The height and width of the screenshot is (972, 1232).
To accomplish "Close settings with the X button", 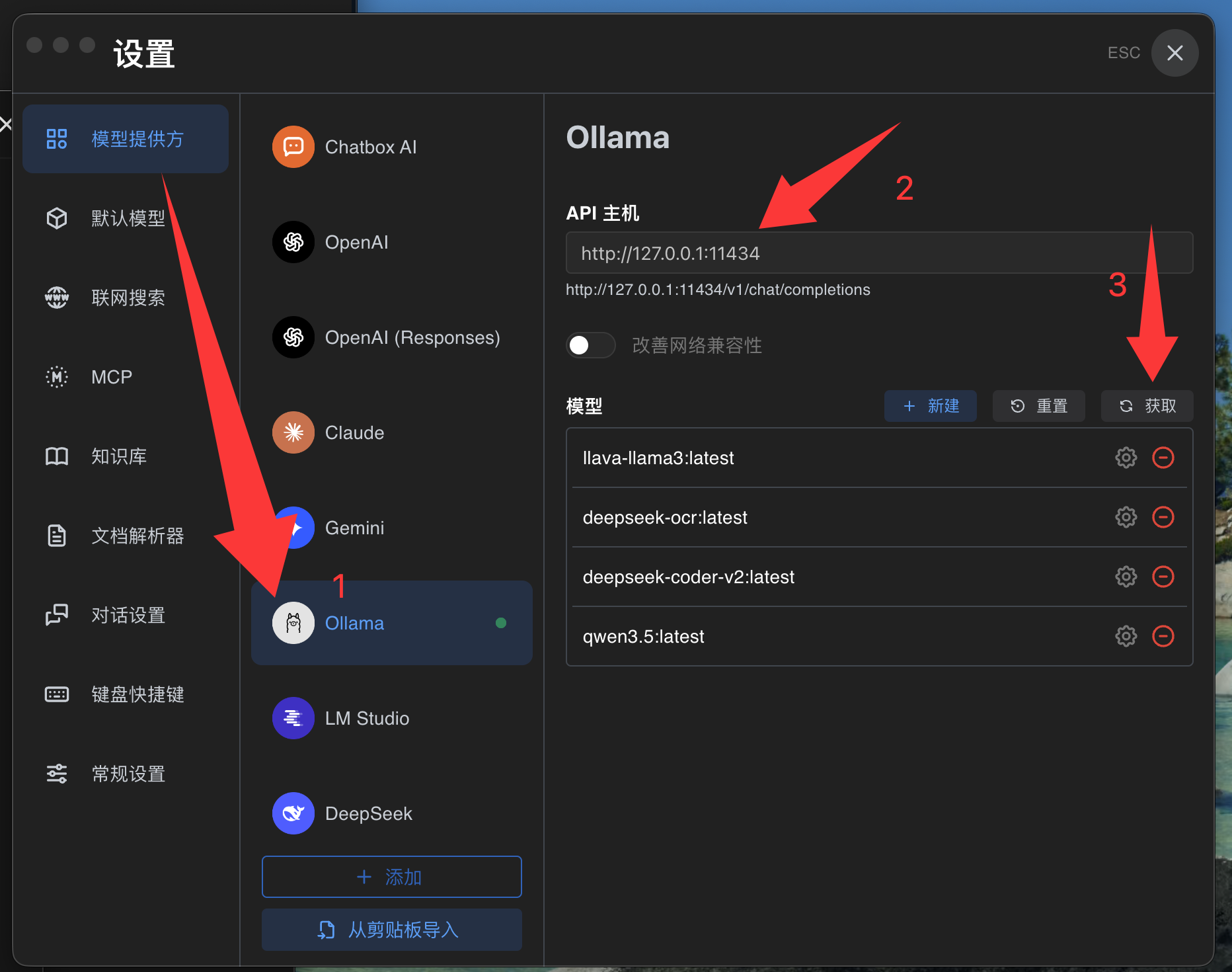I will (x=1175, y=53).
